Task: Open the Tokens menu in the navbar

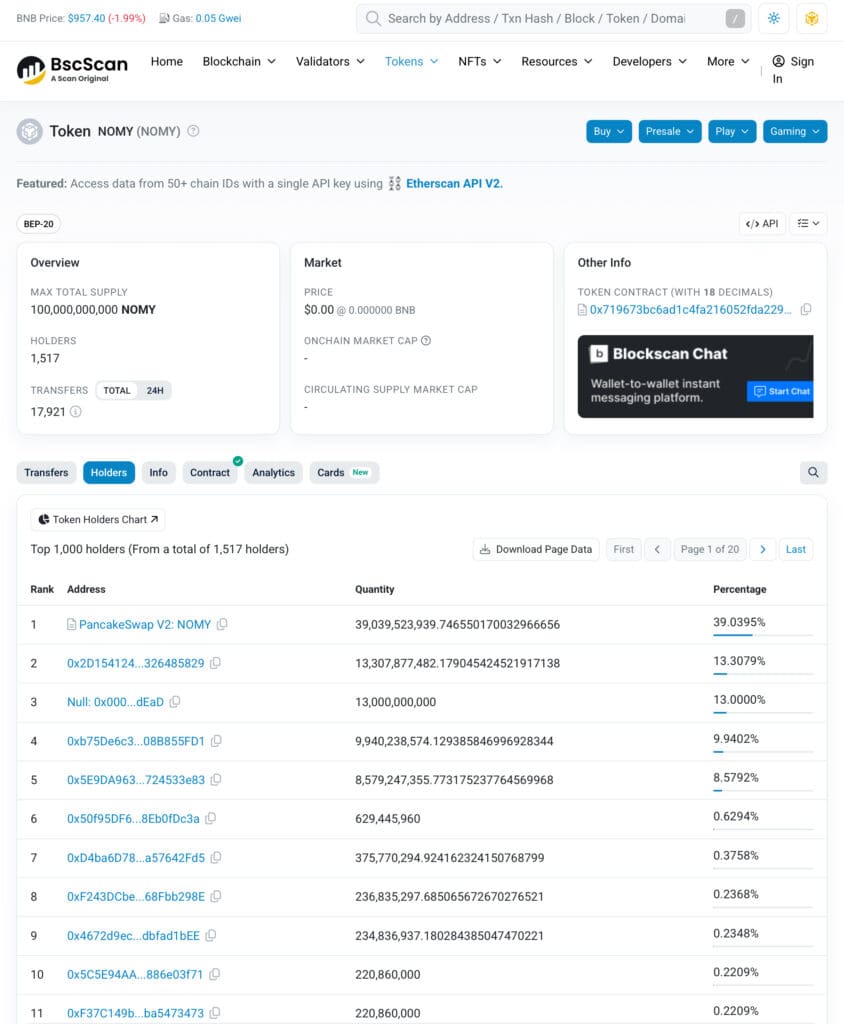Action: point(410,61)
